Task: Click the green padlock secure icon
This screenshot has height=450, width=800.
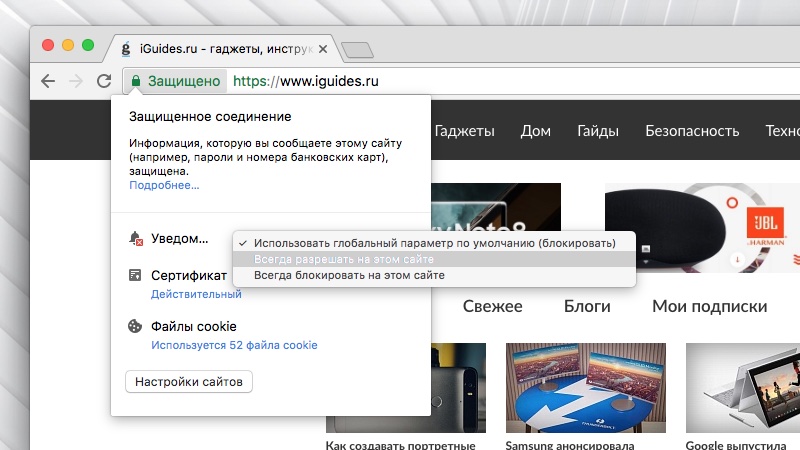Action: (x=135, y=81)
